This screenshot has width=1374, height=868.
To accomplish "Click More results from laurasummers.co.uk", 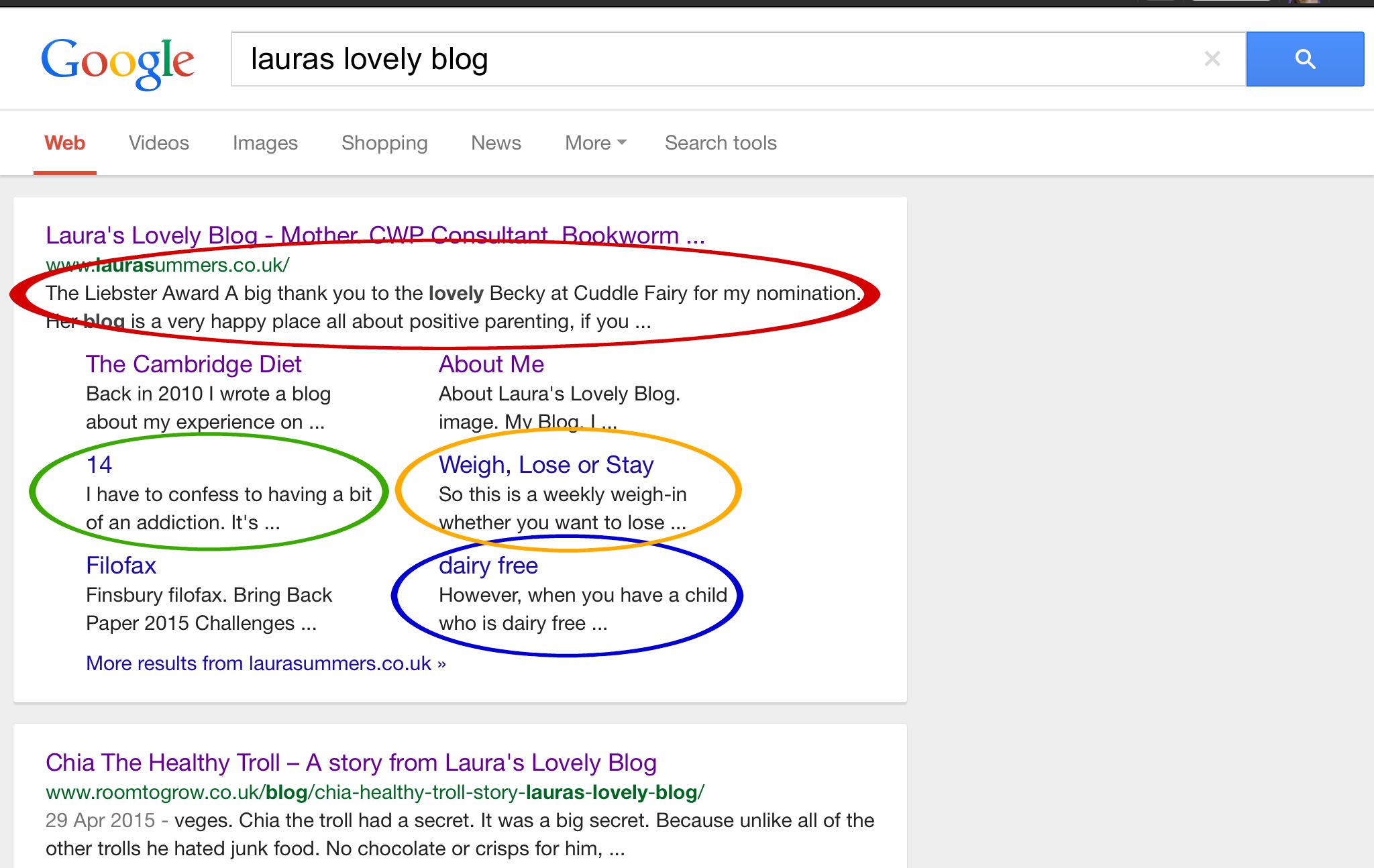I will [x=266, y=663].
